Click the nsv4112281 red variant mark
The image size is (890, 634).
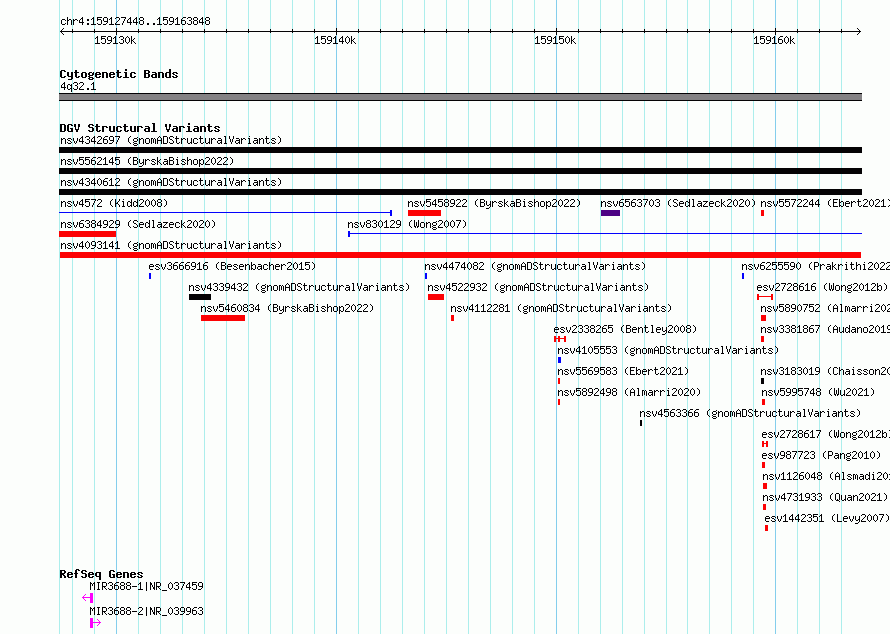[x=452, y=318]
